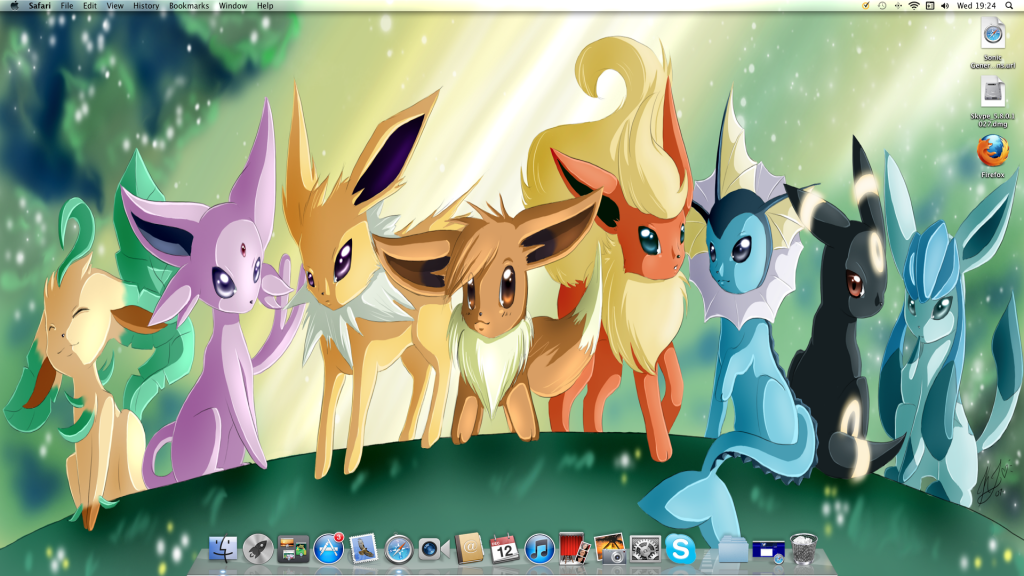Open the Bookmarks menu
The image size is (1024, 576).
(189, 6)
